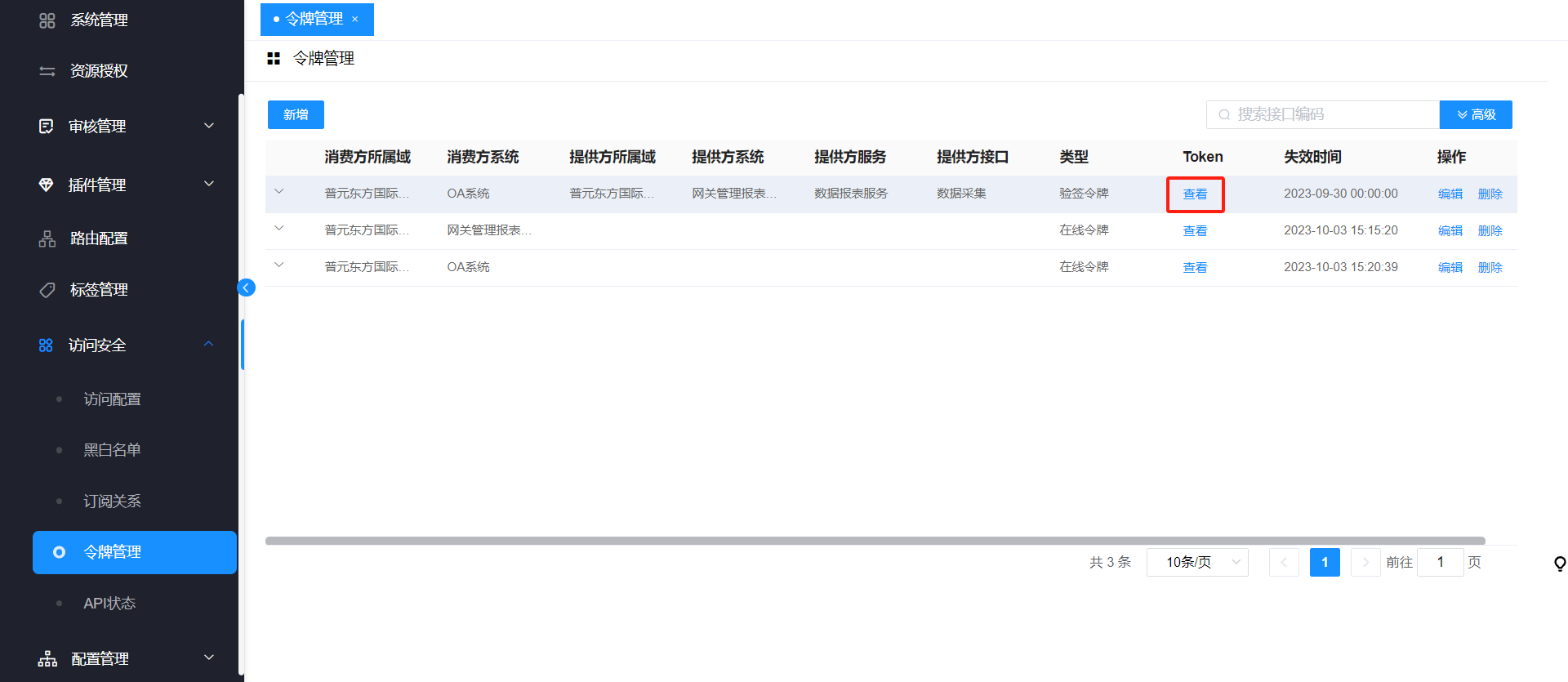Click page number 1 button
This screenshot has width=1568, height=682.
1325,562
